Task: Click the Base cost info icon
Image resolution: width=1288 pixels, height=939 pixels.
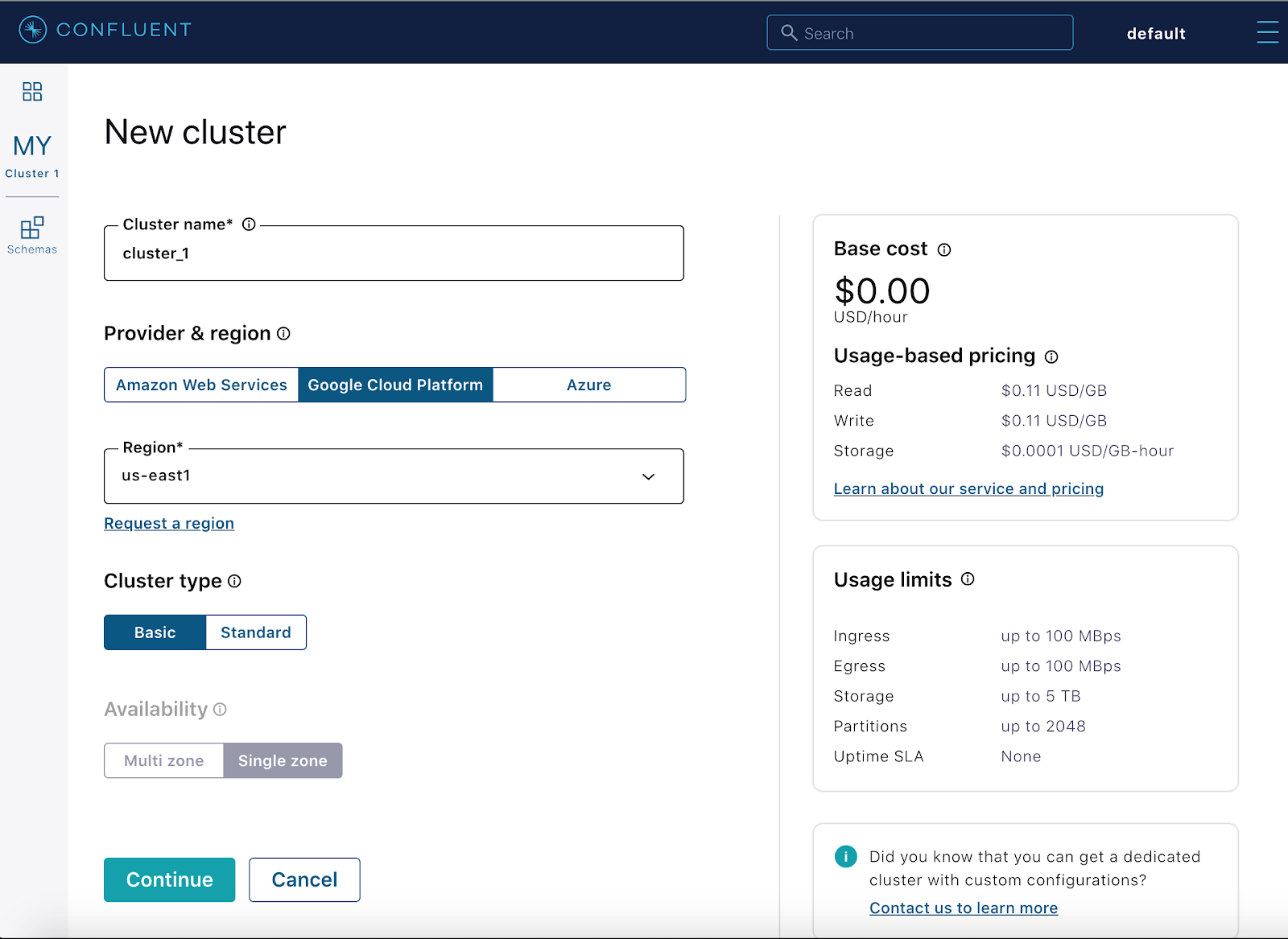Action: [x=943, y=249]
